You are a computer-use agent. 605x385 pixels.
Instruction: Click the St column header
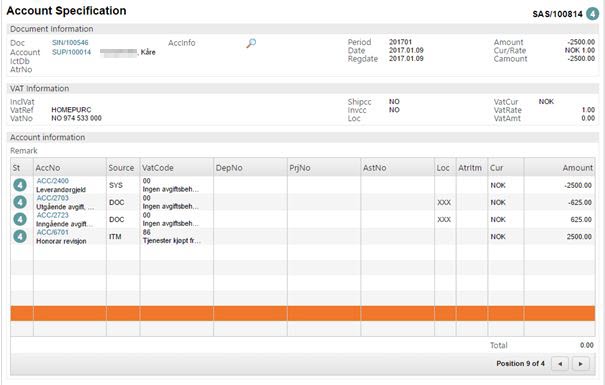[22, 168]
